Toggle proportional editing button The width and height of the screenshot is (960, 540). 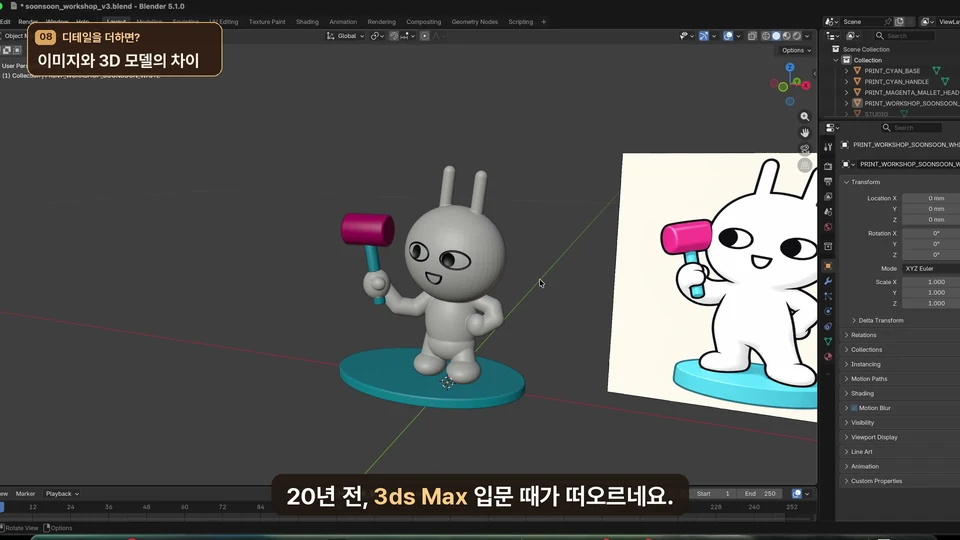[424, 36]
